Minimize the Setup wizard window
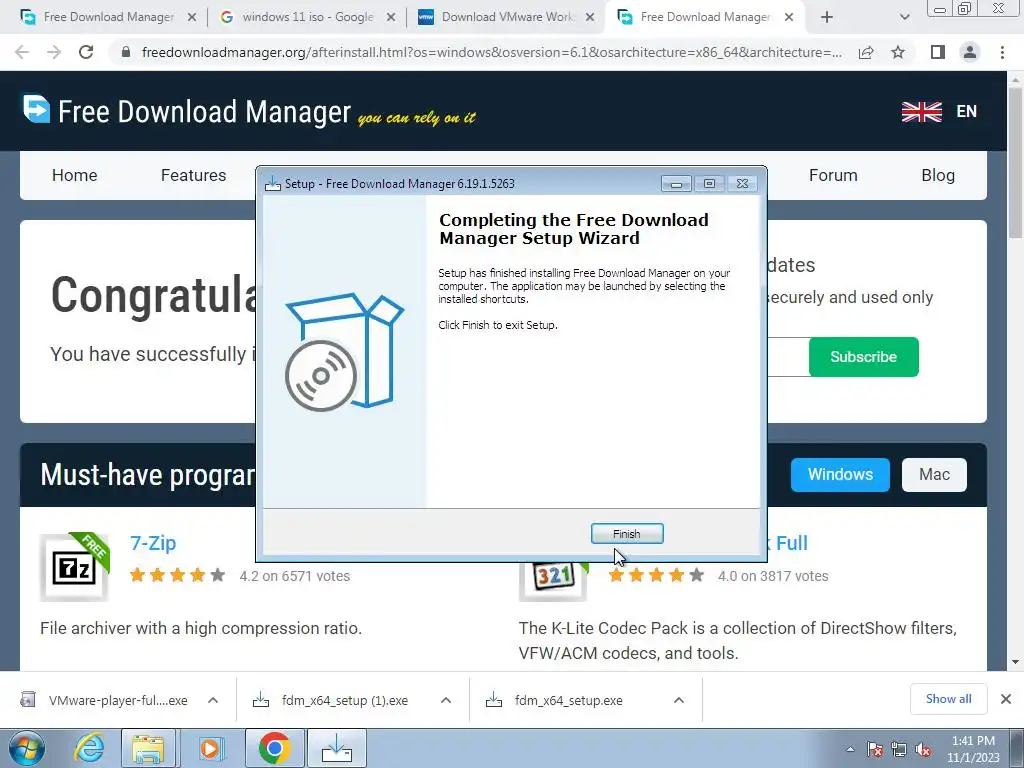 677,184
